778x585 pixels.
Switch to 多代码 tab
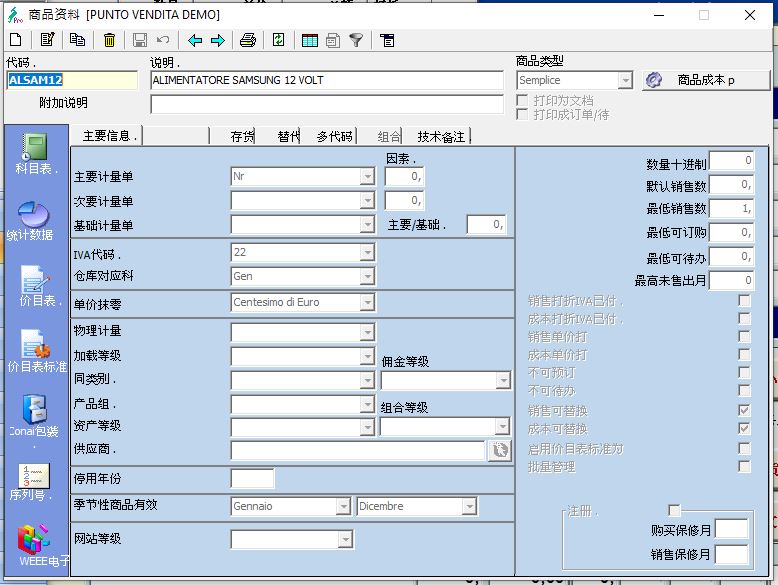pos(335,136)
